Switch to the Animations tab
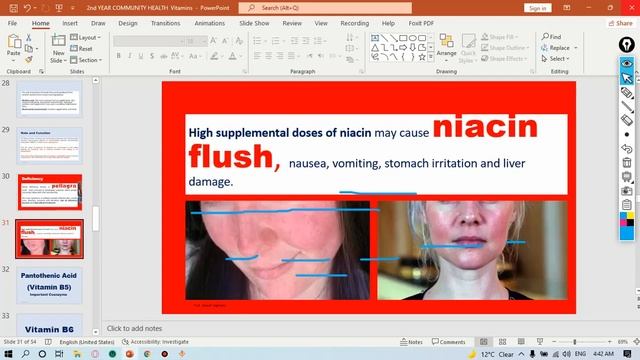This screenshot has height=360, width=640. click(209, 23)
